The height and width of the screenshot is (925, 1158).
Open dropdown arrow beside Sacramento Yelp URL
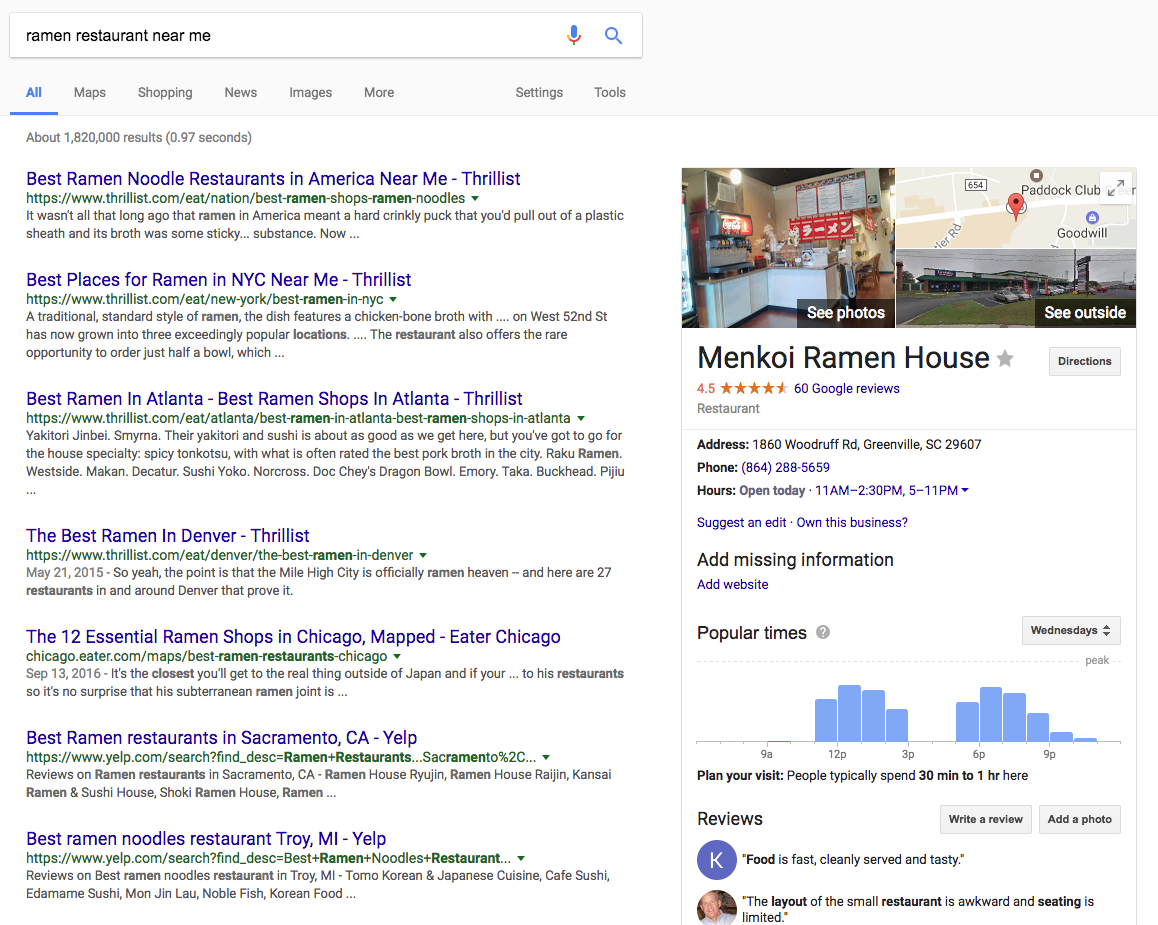(546, 757)
